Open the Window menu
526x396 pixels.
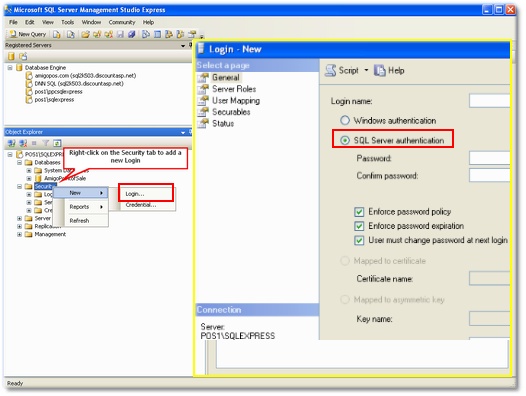[91, 22]
